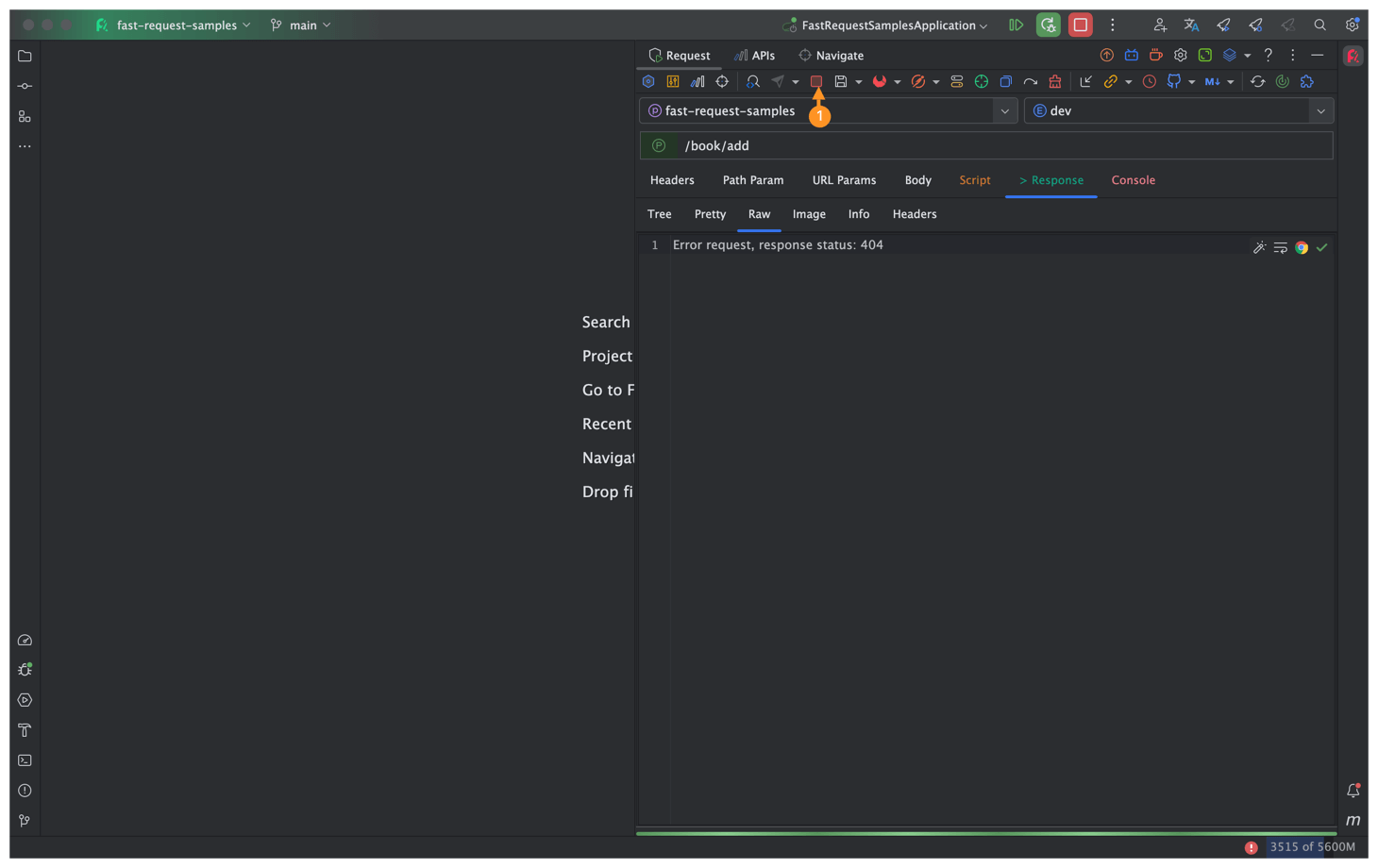The height and width of the screenshot is (868, 1378).
Task: Toggle soft wrap in the response viewer
Action: (x=1280, y=247)
